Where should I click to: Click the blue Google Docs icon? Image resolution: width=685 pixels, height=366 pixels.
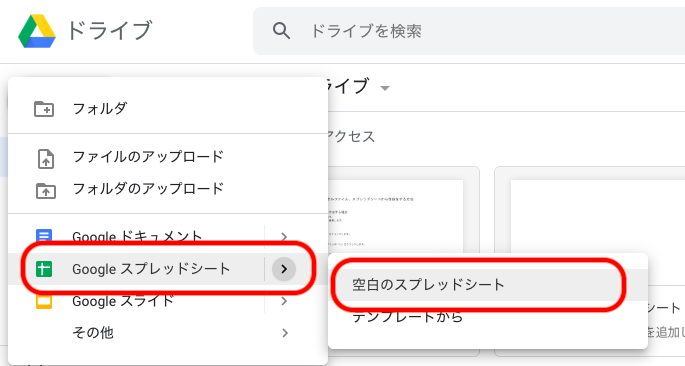44,236
